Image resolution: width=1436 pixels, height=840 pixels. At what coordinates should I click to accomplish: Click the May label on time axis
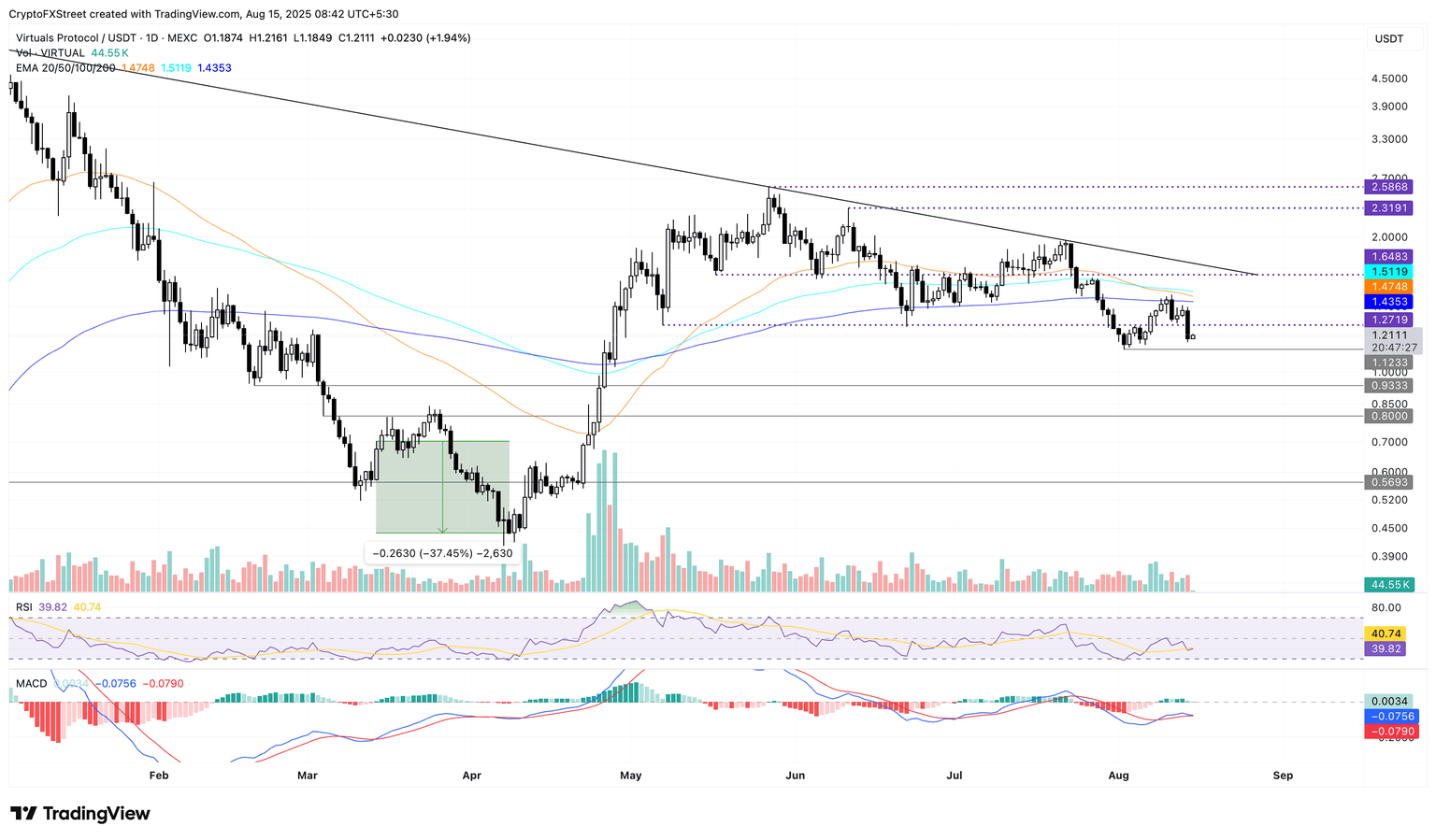click(631, 776)
